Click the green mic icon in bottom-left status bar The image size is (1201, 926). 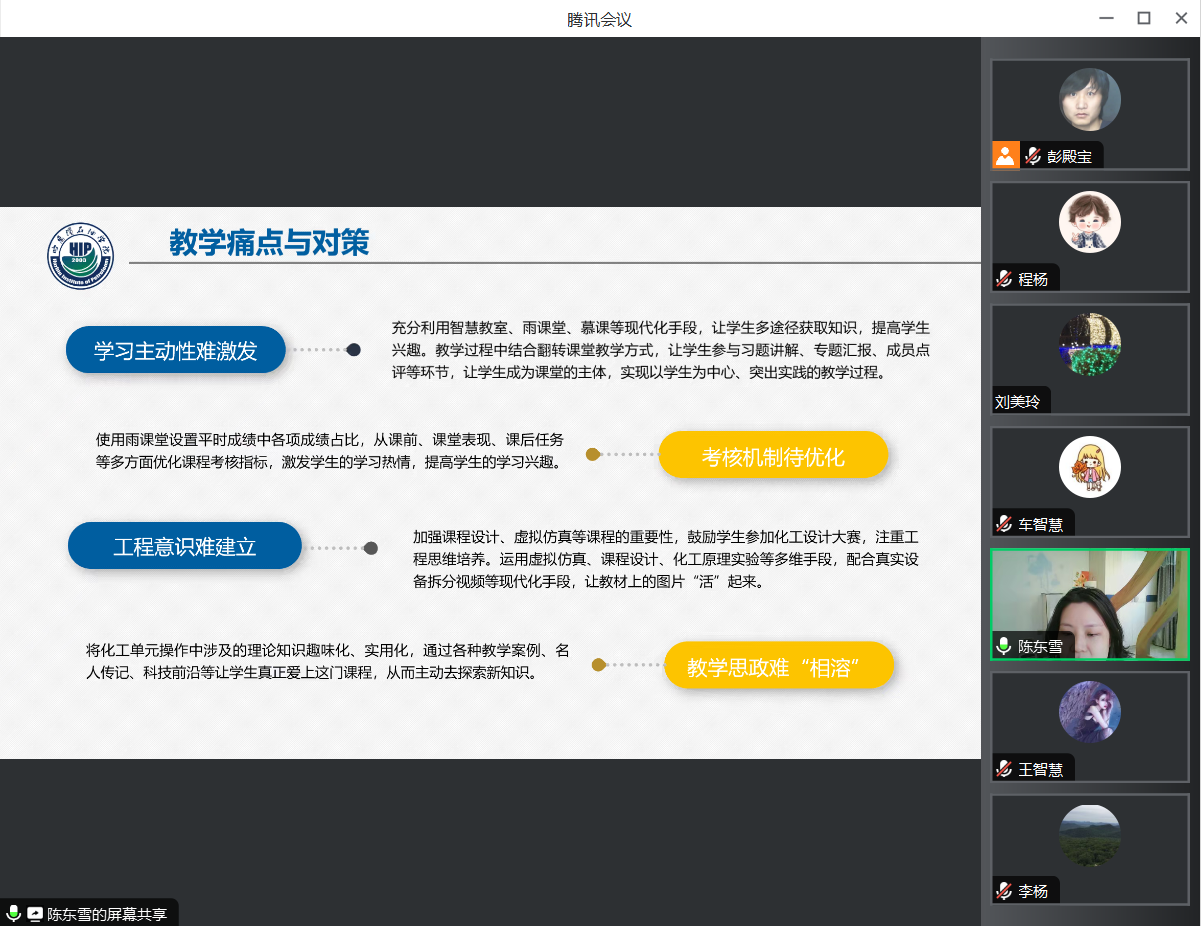(13, 913)
